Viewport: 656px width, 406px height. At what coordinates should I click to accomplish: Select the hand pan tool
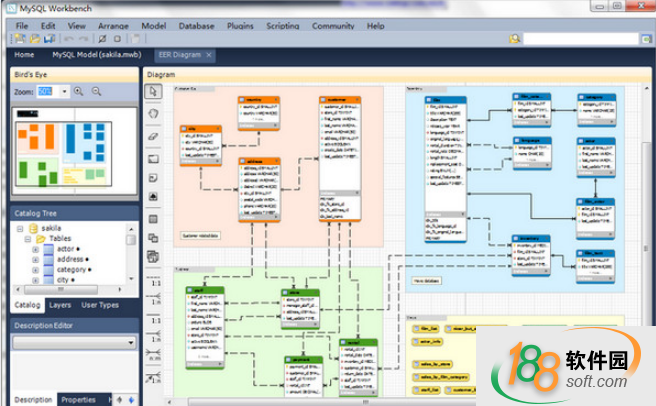[154, 113]
